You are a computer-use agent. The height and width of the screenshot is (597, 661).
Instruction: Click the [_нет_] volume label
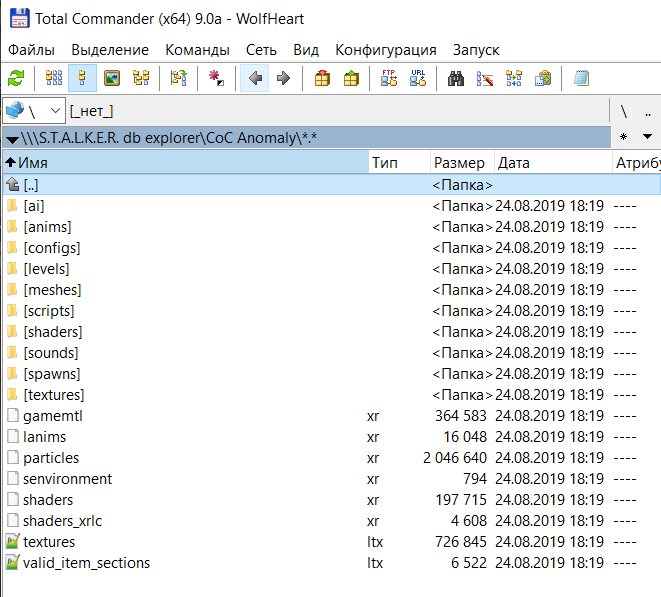point(91,111)
